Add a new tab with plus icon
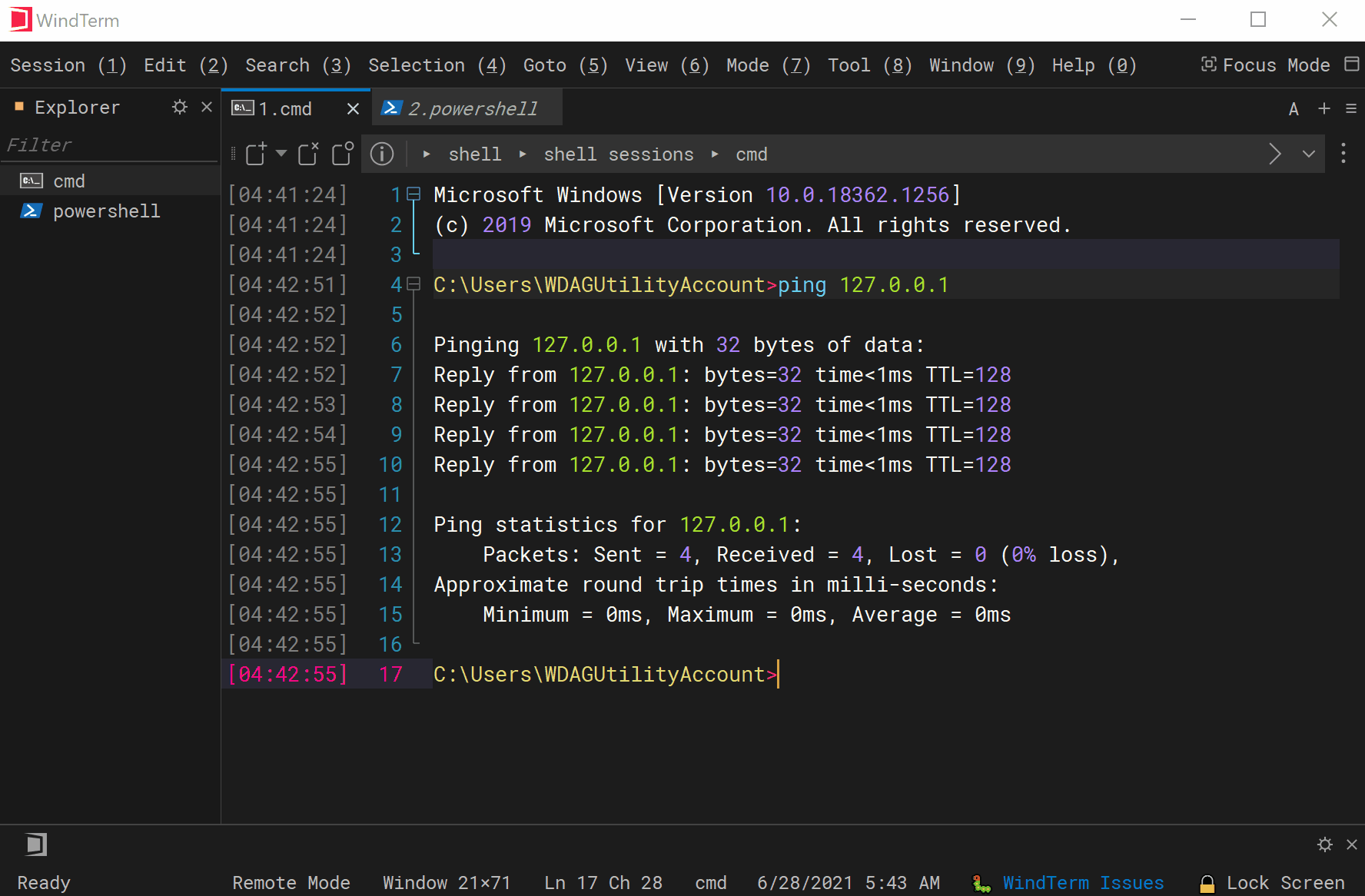This screenshot has height=896, width=1365. point(1324,108)
